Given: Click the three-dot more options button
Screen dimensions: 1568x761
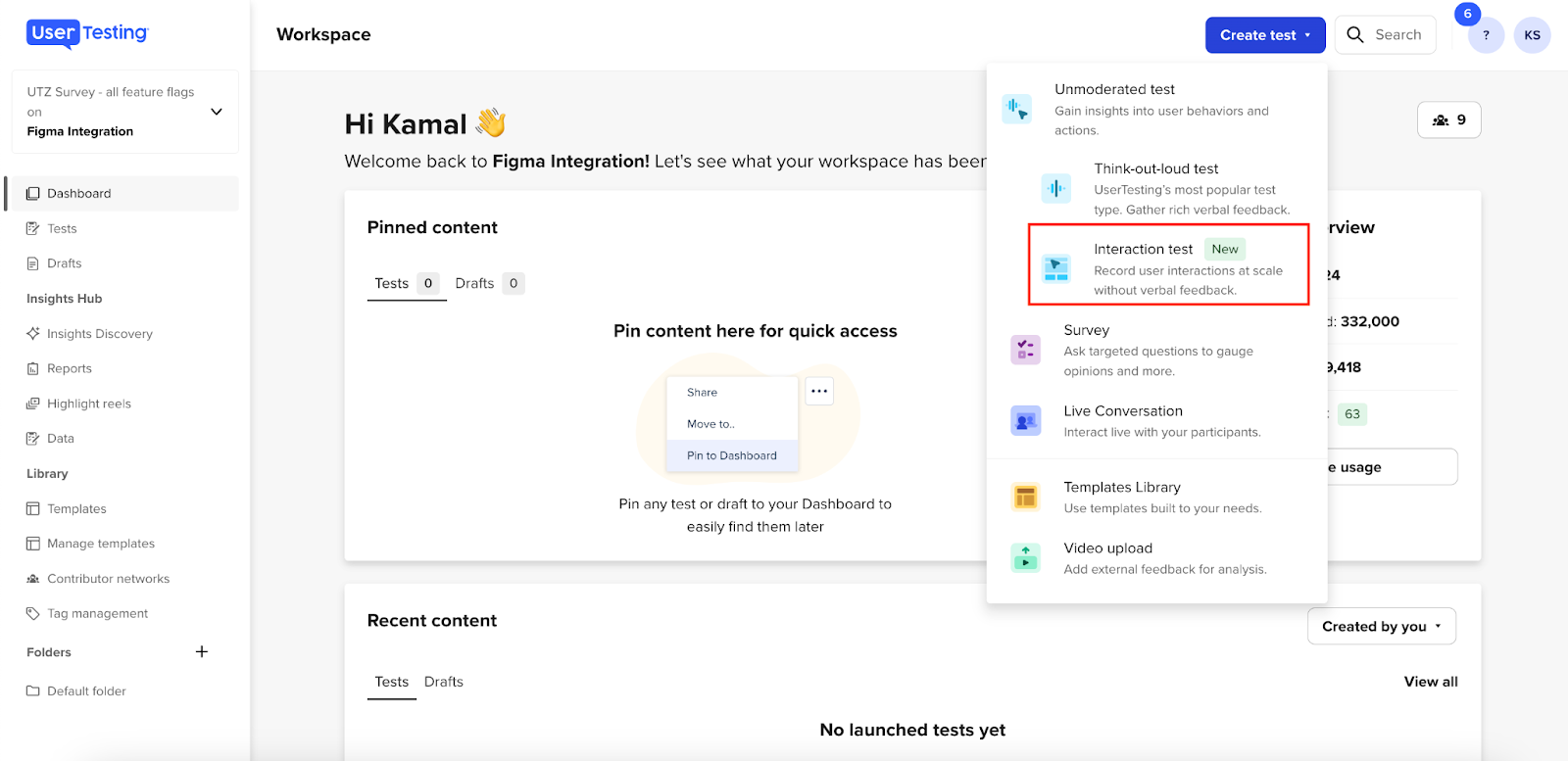Looking at the screenshot, I should (x=819, y=391).
